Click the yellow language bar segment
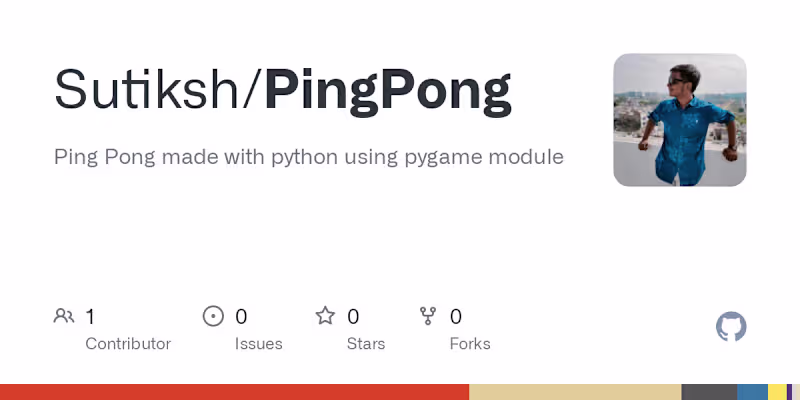The image size is (800, 400). (777, 392)
